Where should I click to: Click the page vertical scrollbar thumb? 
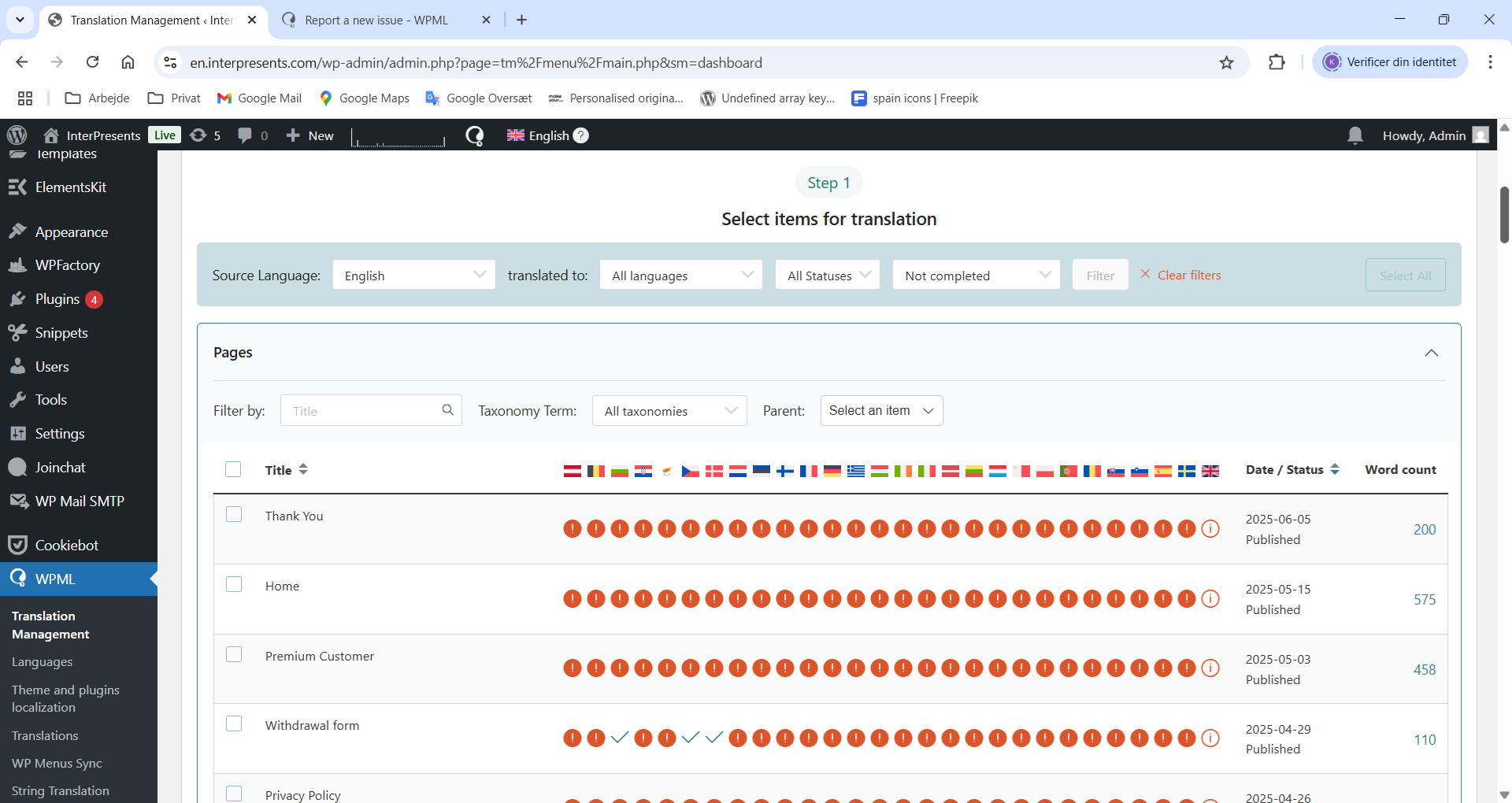[1504, 214]
